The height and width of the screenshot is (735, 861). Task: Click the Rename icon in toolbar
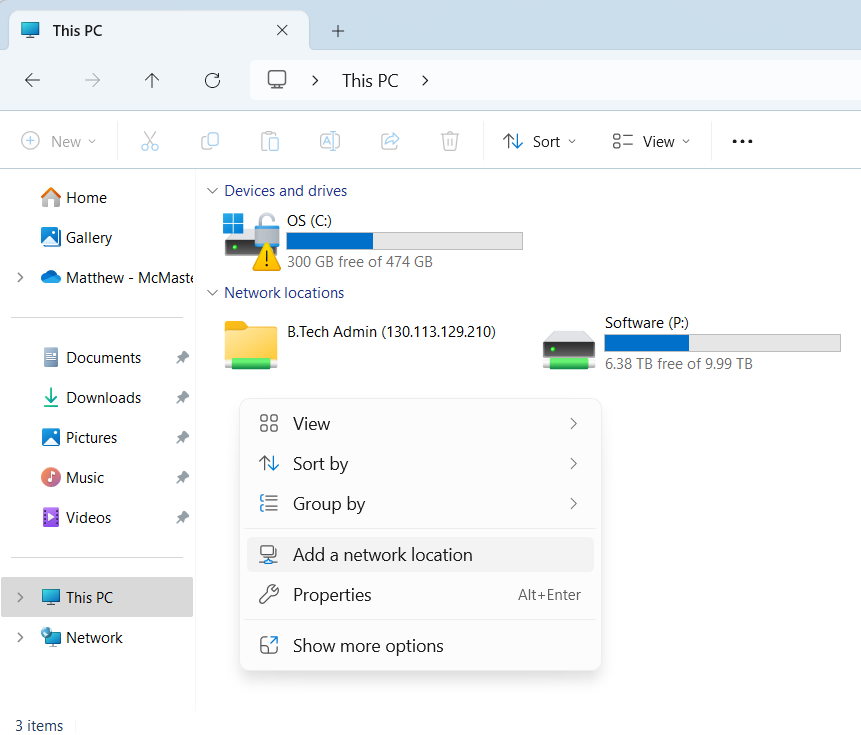coord(330,141)
